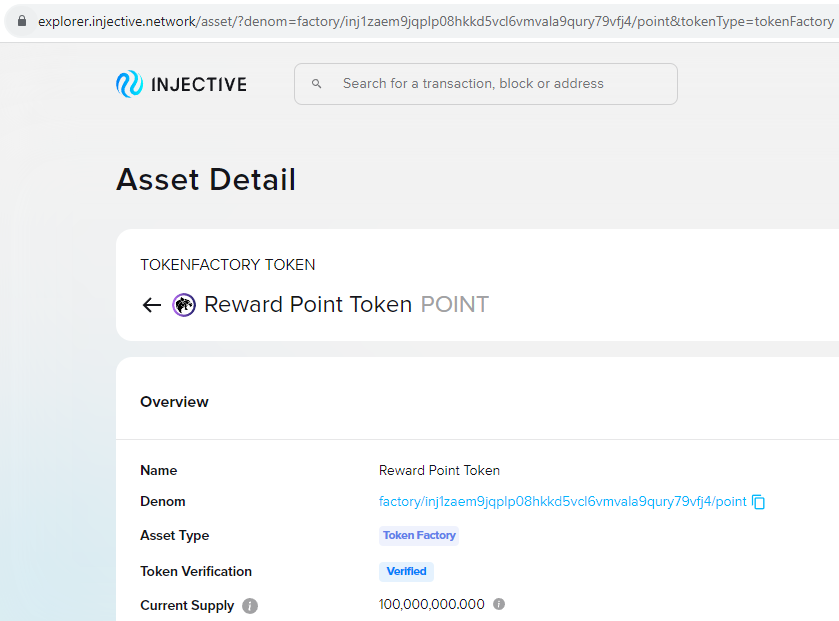839x621 pixels.
Task: Click the Token Verification label
Action: tap(196, 571)
